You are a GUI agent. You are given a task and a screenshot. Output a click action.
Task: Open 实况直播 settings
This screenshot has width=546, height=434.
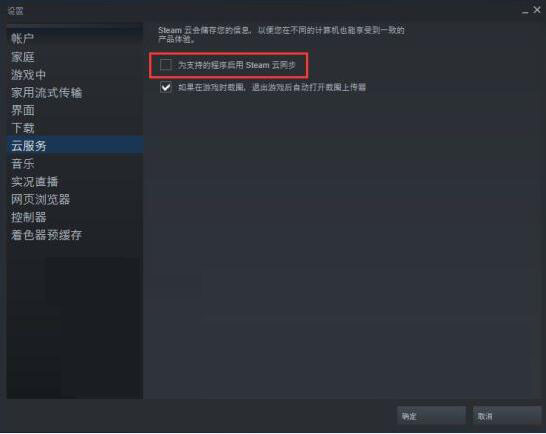[x=34, y=181]
